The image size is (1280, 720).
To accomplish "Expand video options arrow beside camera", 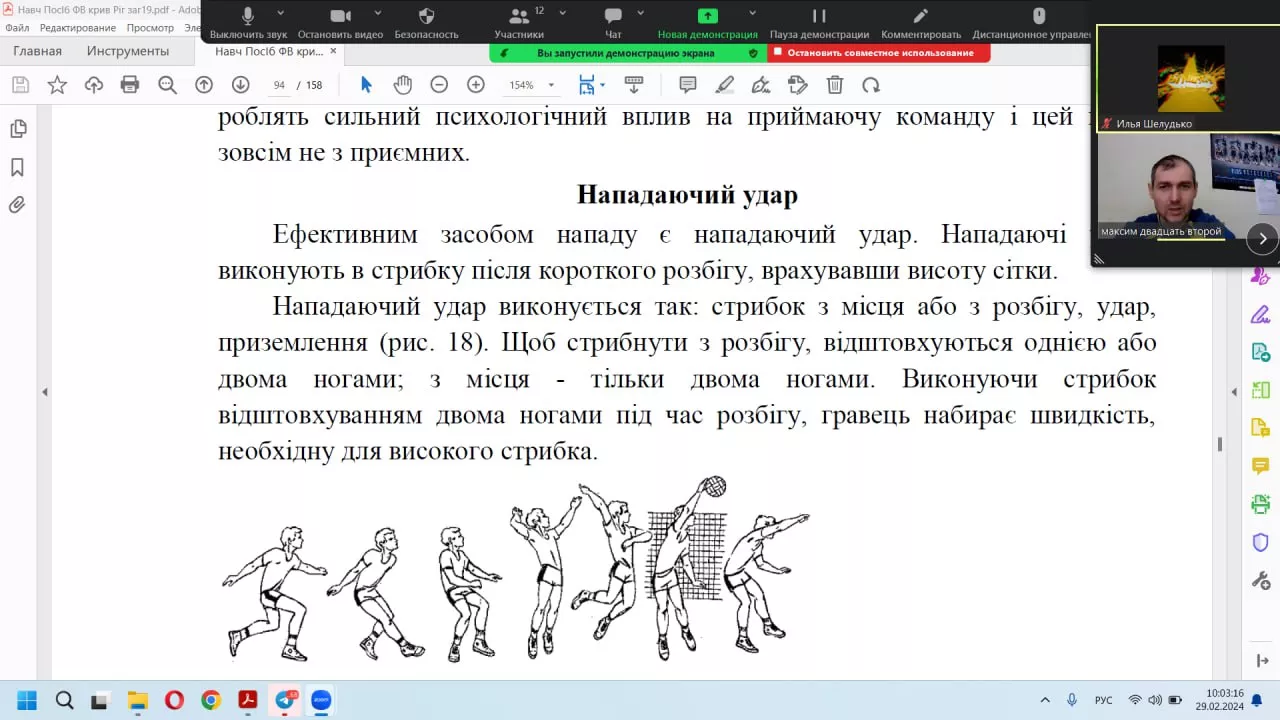I will (x=378, y=14).
